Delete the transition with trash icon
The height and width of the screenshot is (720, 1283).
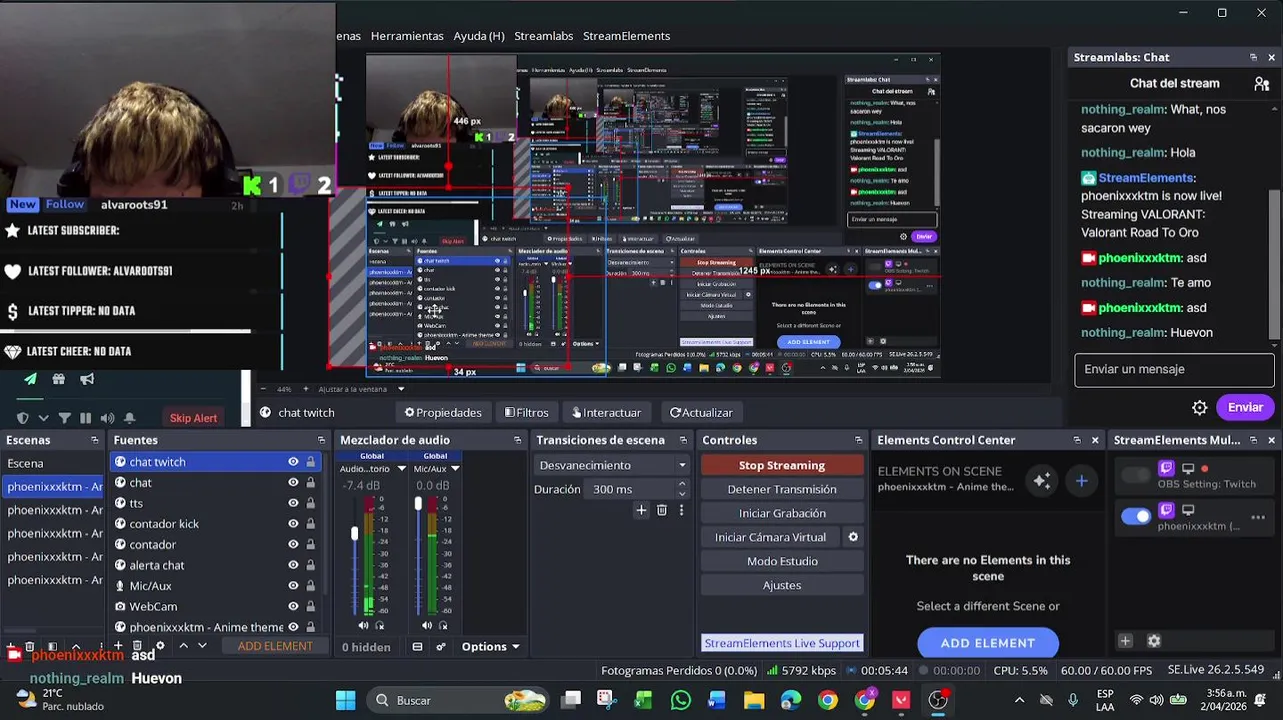tap(662, 510)
